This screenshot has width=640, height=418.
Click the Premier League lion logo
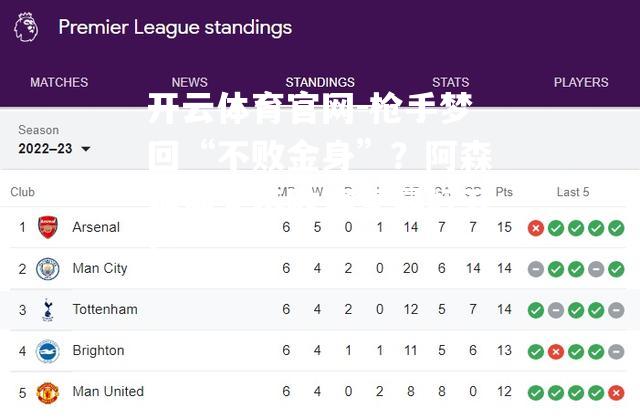26,27
